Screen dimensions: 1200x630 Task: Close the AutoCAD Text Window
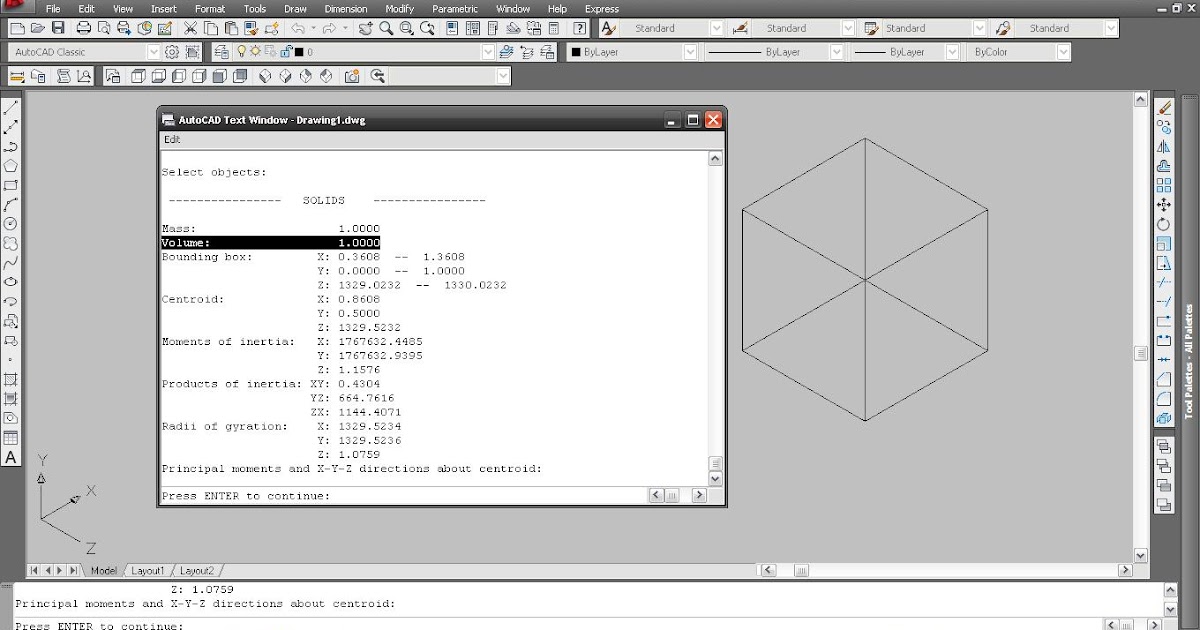pyautogui.click(x=713, y=120)
